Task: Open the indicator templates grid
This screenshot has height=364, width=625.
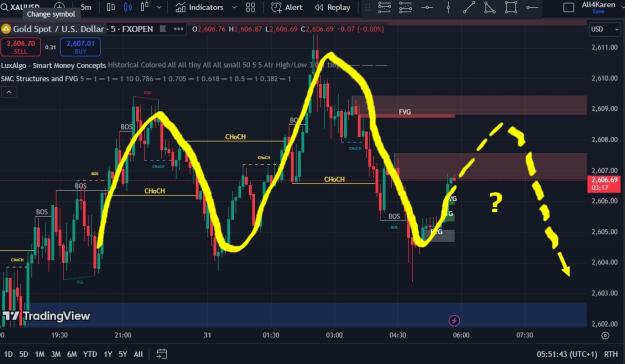Action: [x=250, y=7]
